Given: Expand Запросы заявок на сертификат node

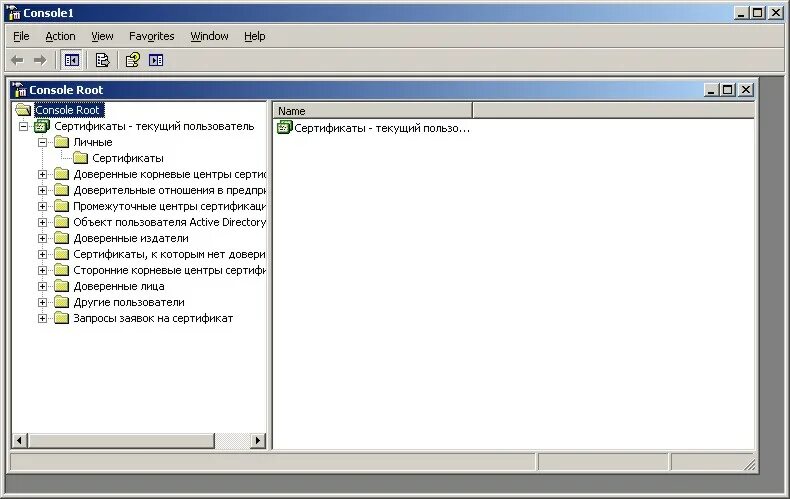Looking at the screenshot, I should [43, 318].
